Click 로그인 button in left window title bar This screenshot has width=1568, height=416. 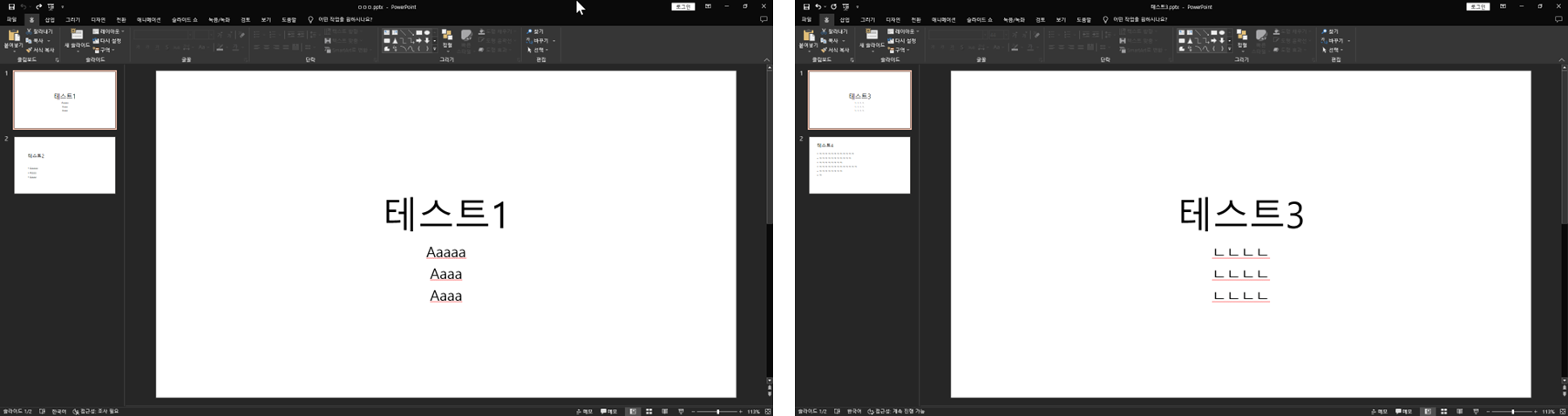(x=683, y=6)
